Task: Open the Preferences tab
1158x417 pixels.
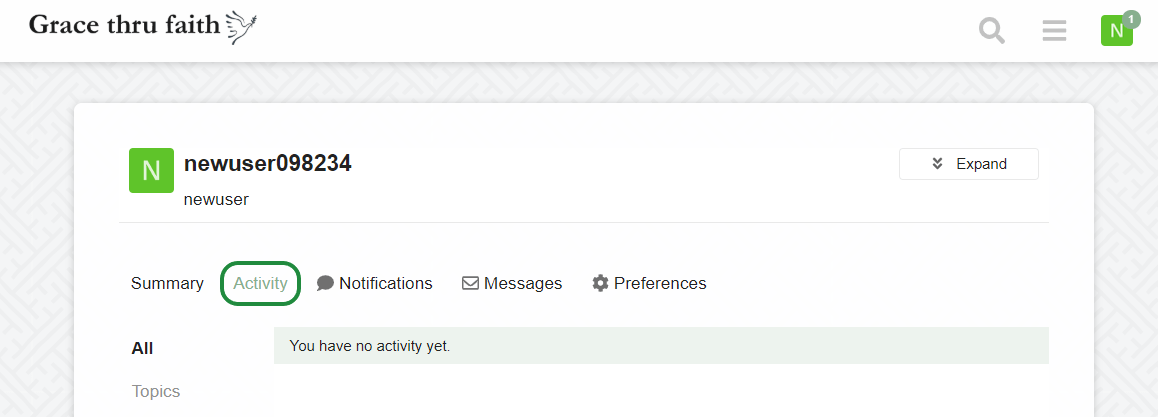Action: 649,283
